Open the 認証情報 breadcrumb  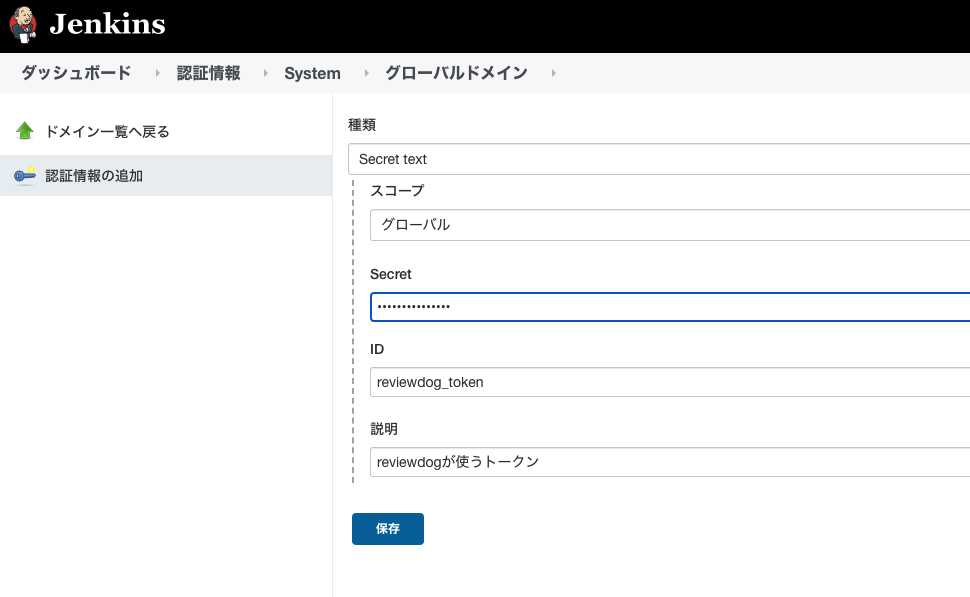208,73
